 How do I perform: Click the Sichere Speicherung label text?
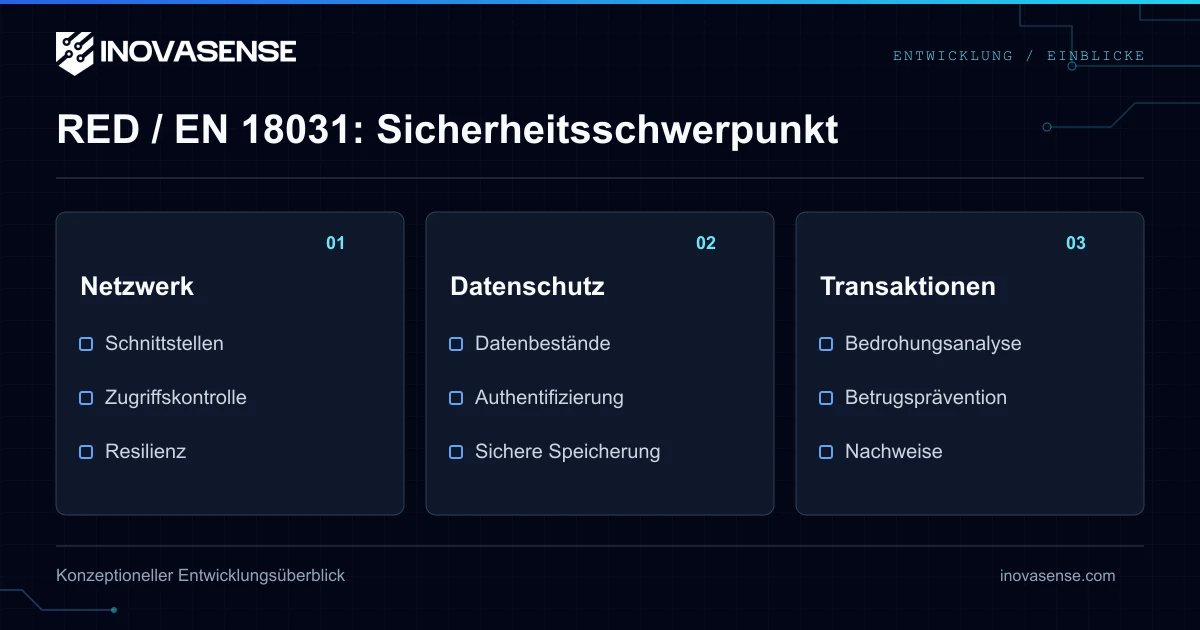(567, 451)
